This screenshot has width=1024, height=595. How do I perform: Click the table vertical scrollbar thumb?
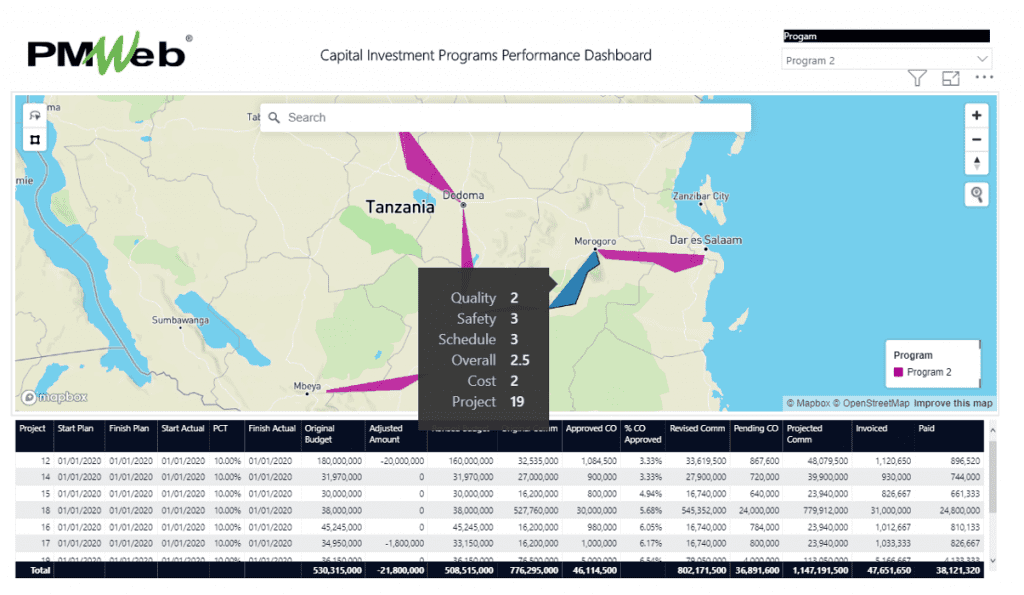click(x=993, y=476)
